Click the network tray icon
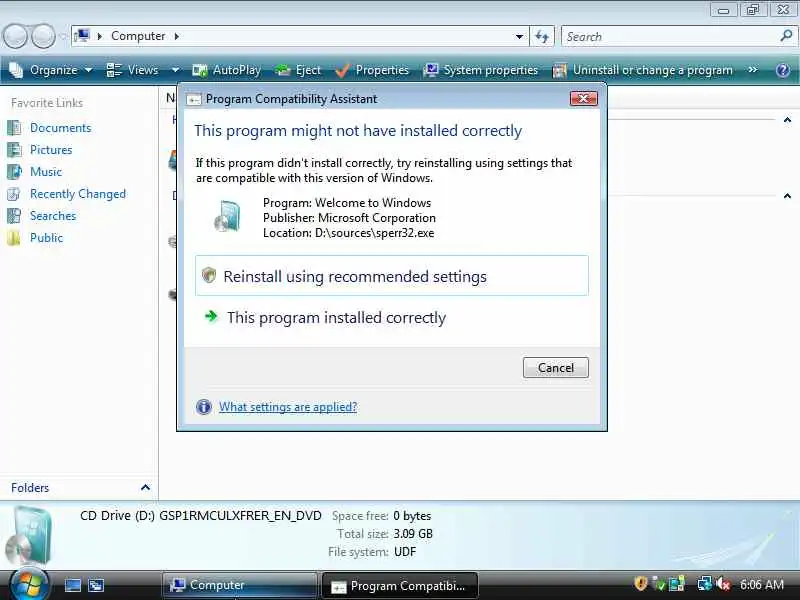The image size is (800, 600). [x=705, y=583]
